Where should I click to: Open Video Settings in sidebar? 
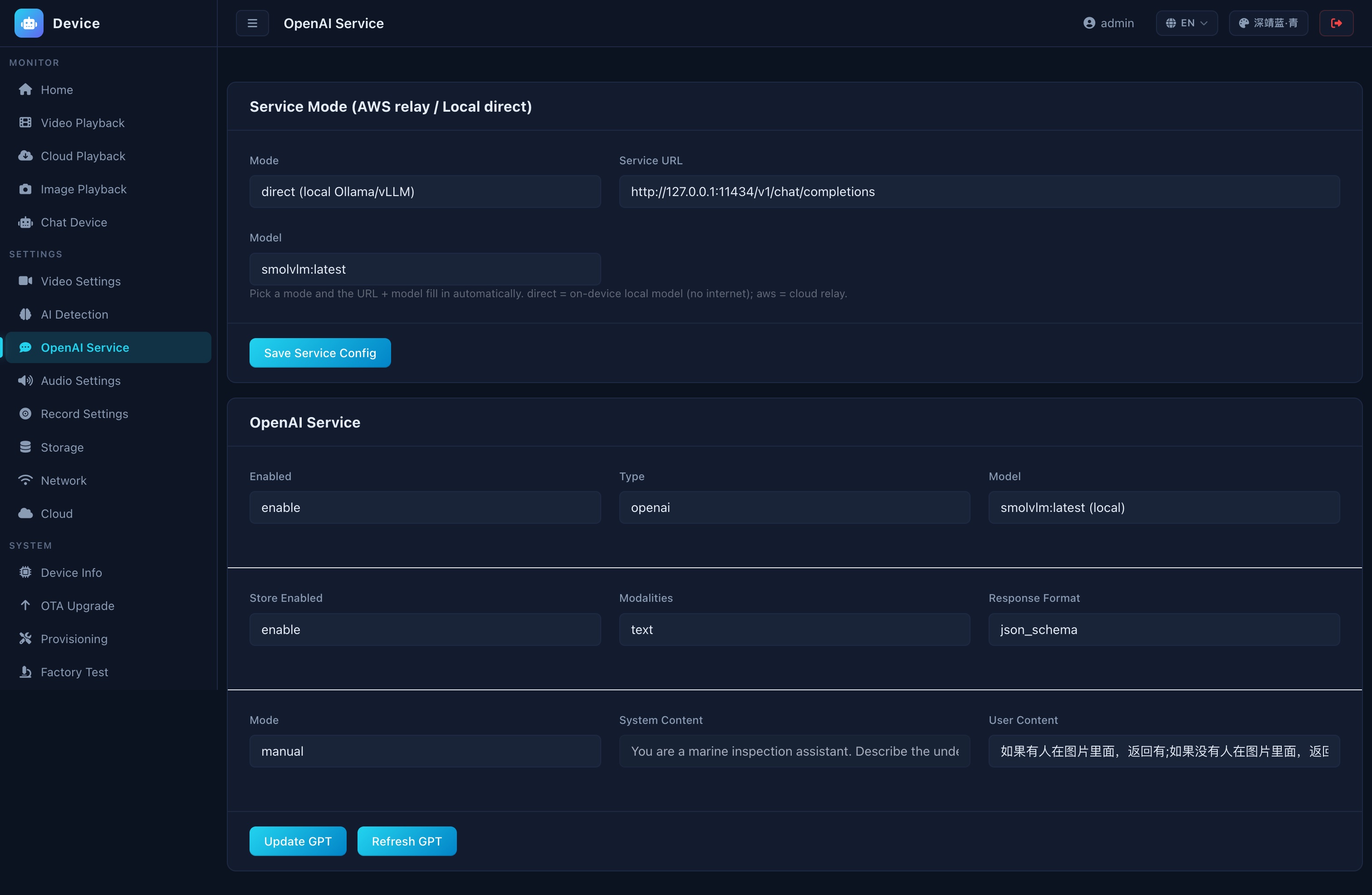pos(108,281)
